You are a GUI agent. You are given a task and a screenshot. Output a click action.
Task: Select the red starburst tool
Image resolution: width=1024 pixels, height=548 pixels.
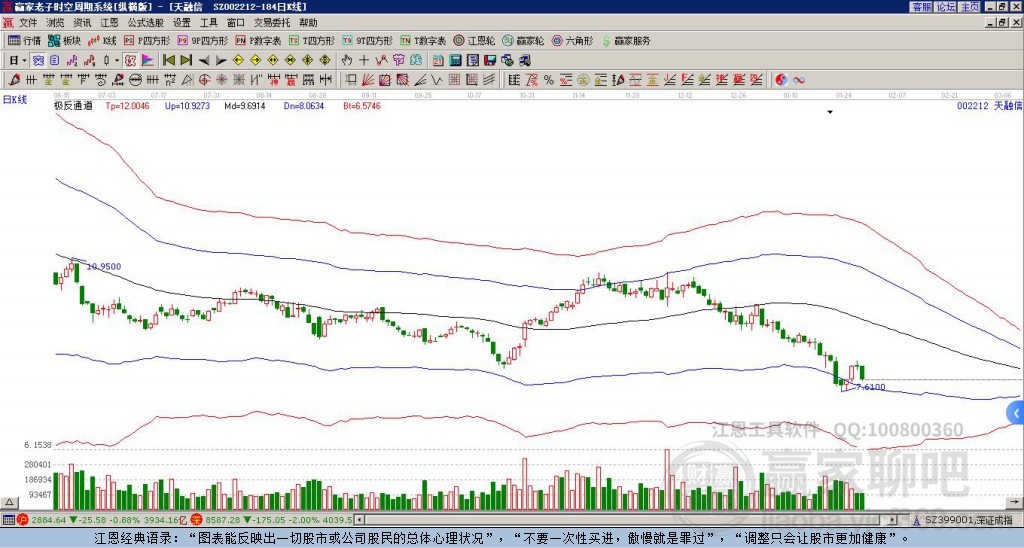[x=221, y=80]
